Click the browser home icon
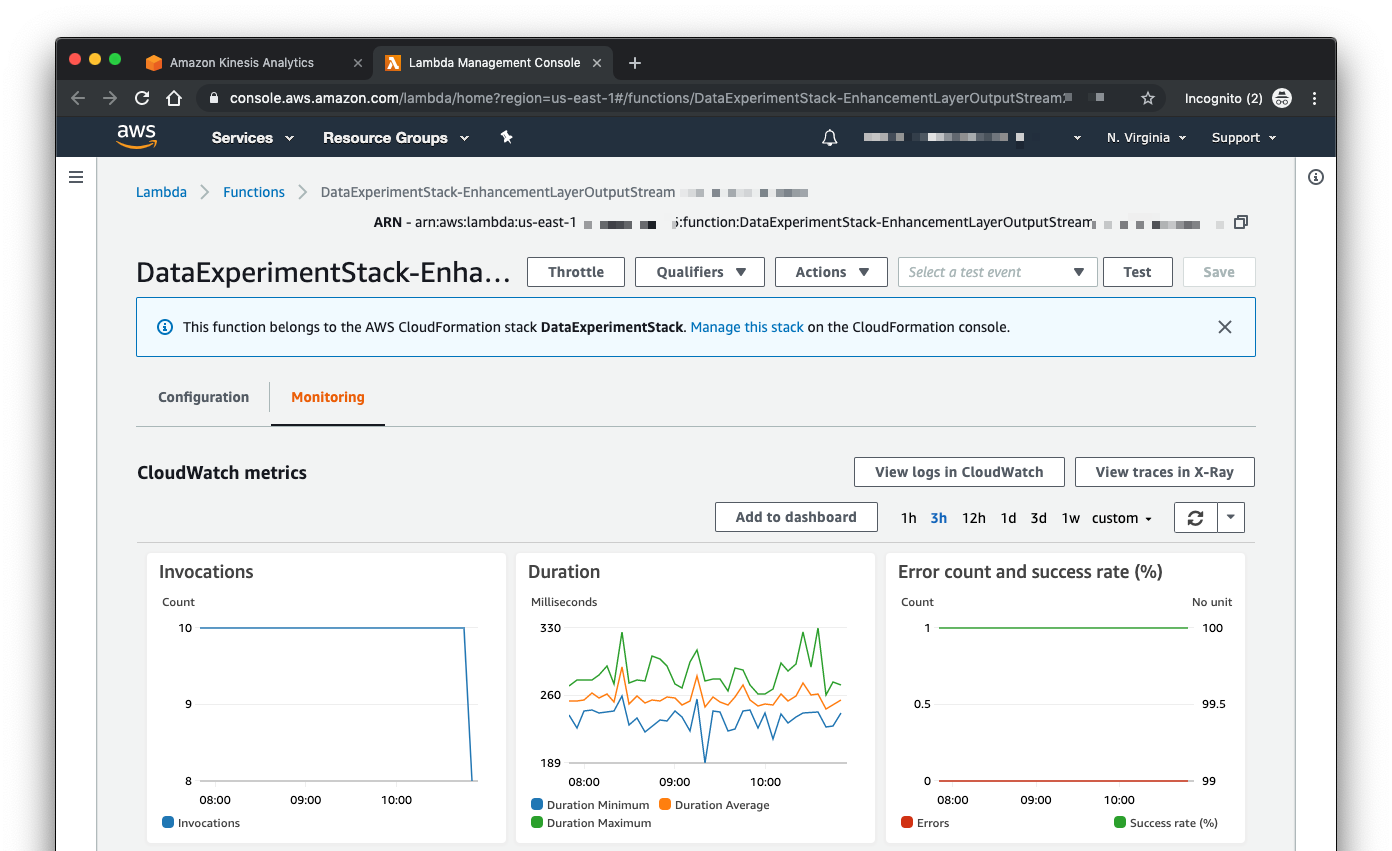This screenshot has height=851, width=1392. (174, 98)
